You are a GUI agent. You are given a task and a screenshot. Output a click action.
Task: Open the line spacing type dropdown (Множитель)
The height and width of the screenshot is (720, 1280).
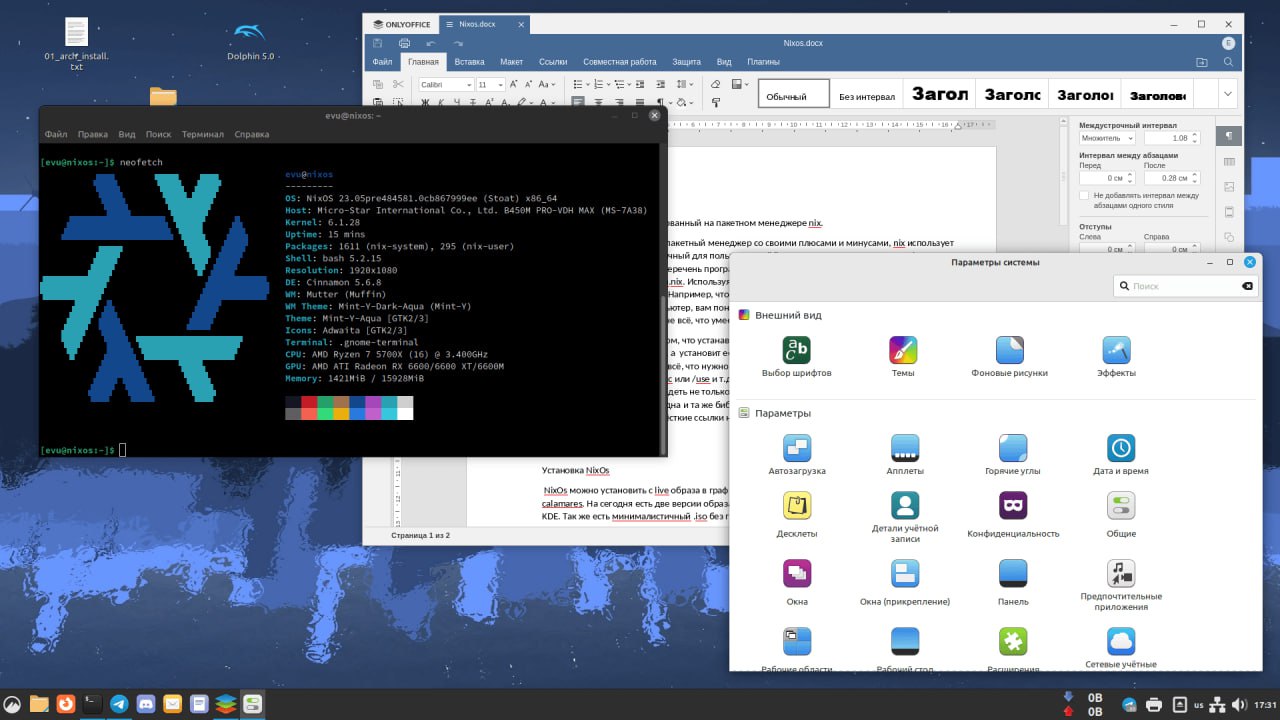(x=1106, y=138)
